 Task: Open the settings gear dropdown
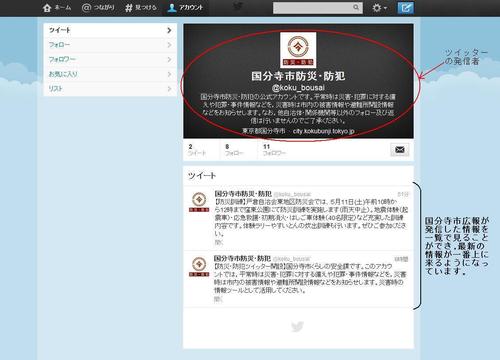click(x=380, y=8)
